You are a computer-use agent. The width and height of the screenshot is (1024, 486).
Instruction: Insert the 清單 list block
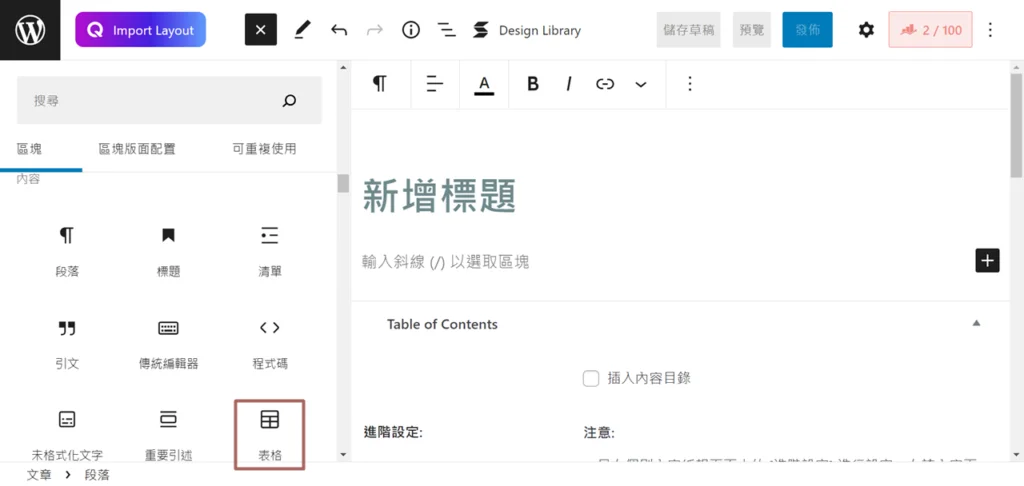point(270,251)
